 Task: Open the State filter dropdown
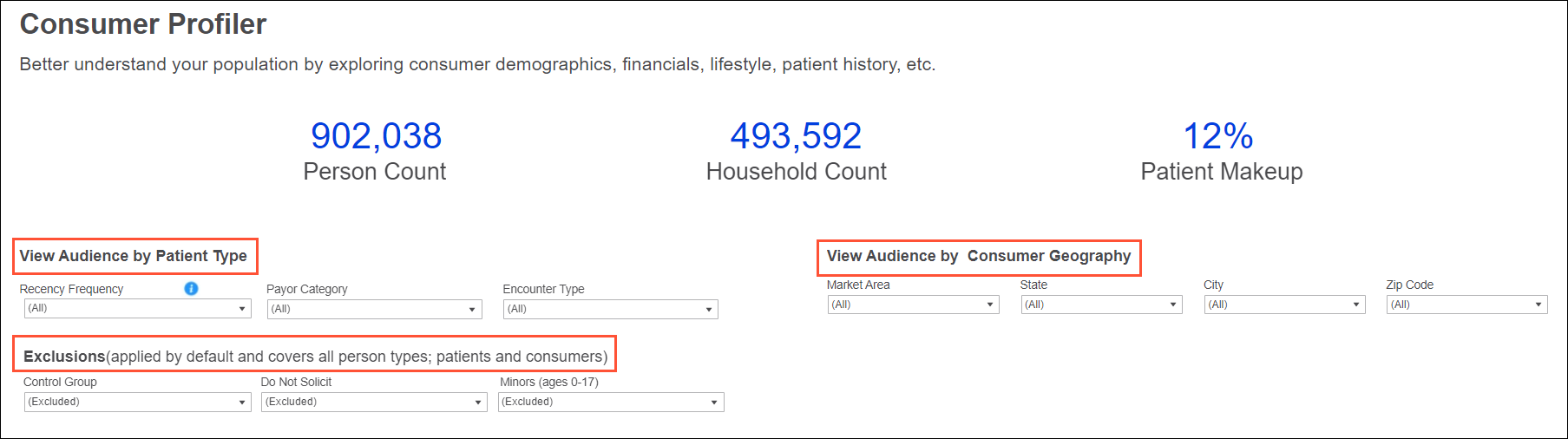pos(1101,305)
